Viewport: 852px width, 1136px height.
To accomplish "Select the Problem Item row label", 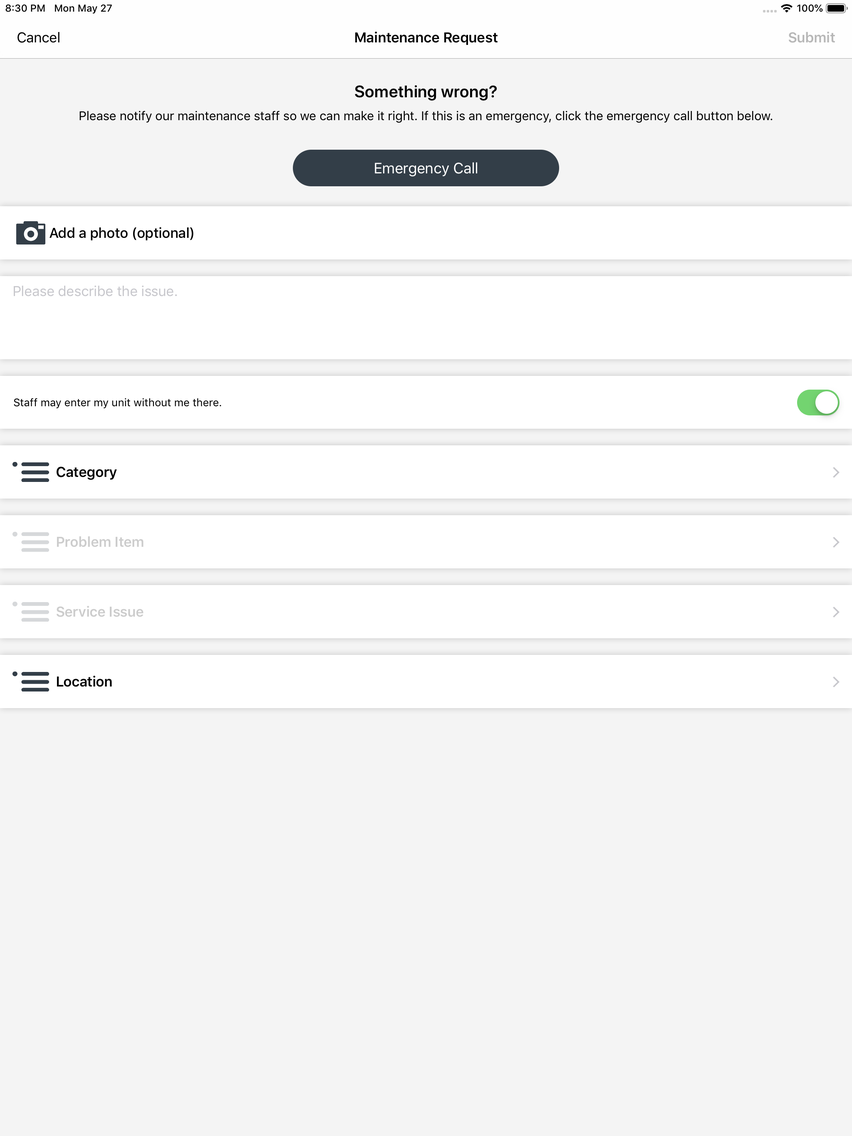I will click(100, 542).
